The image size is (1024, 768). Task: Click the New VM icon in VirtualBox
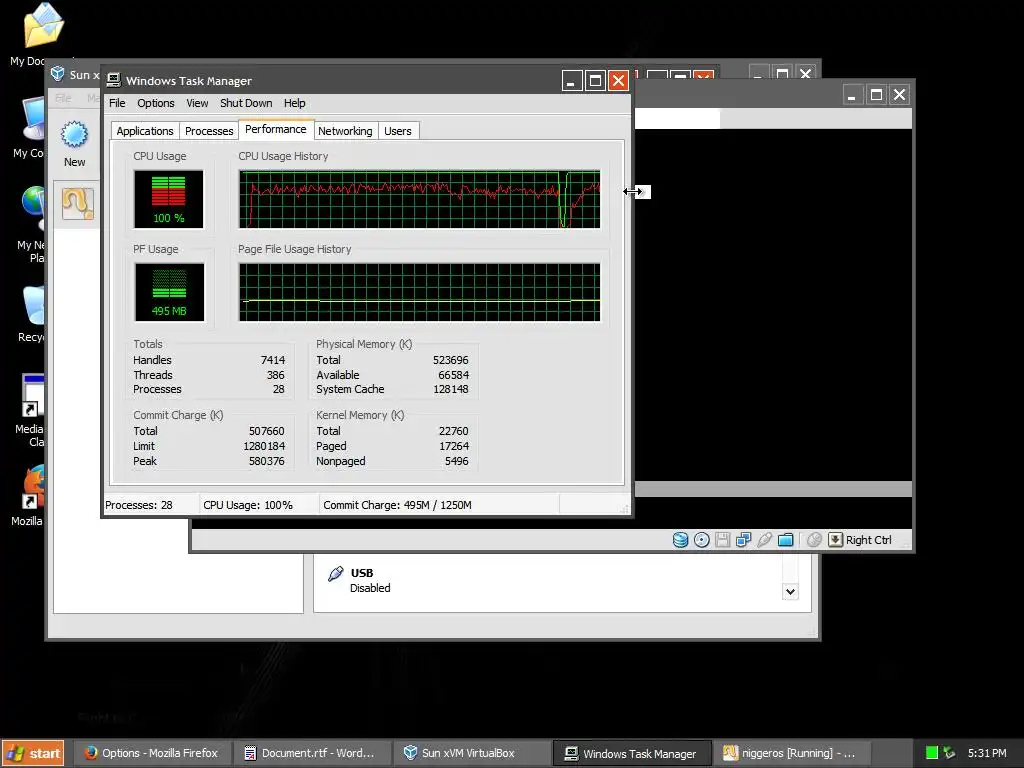pyautogui.click(x=74, y=135)
